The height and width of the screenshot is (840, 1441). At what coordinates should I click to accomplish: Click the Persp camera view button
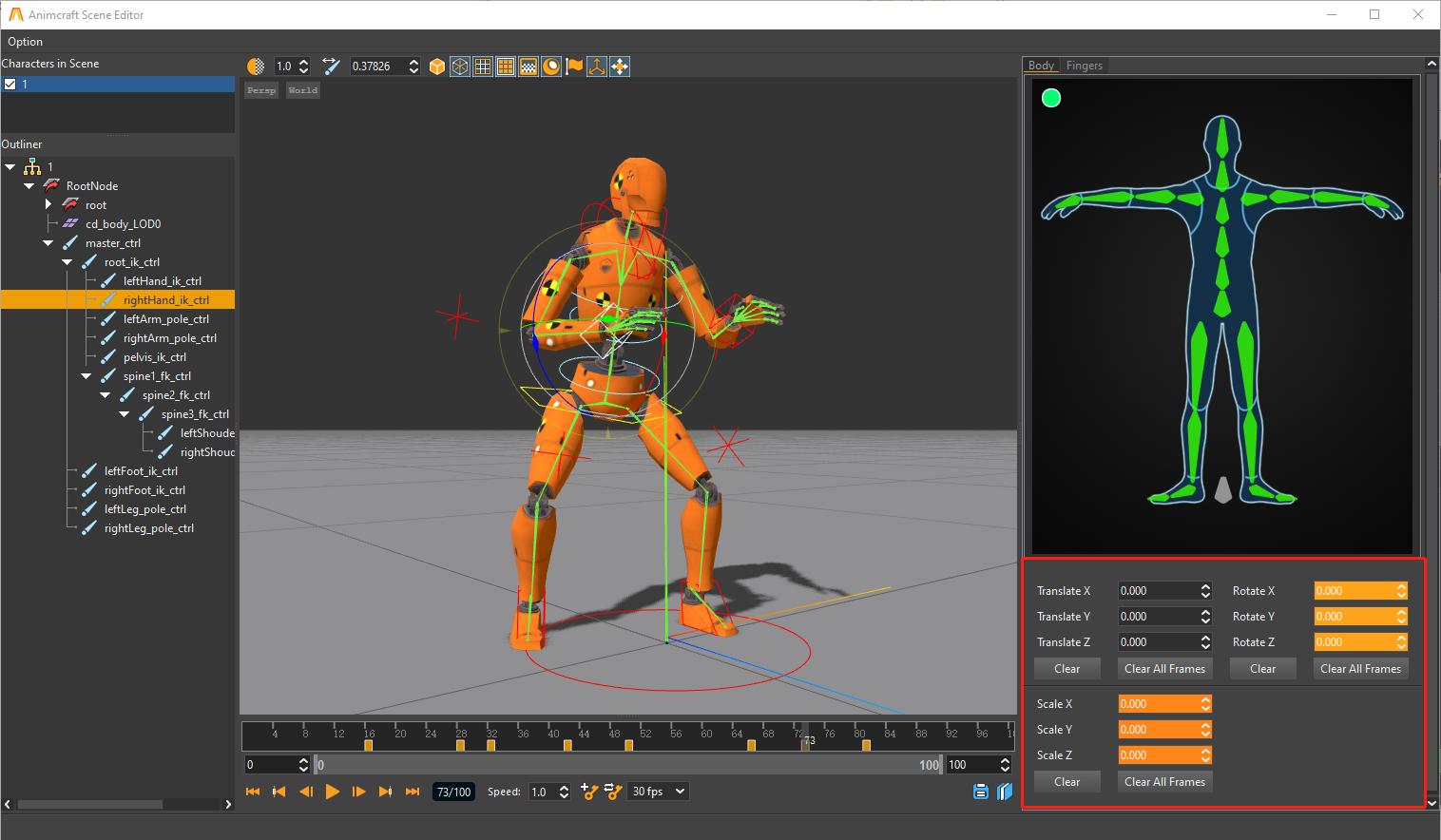pos(261,90)
